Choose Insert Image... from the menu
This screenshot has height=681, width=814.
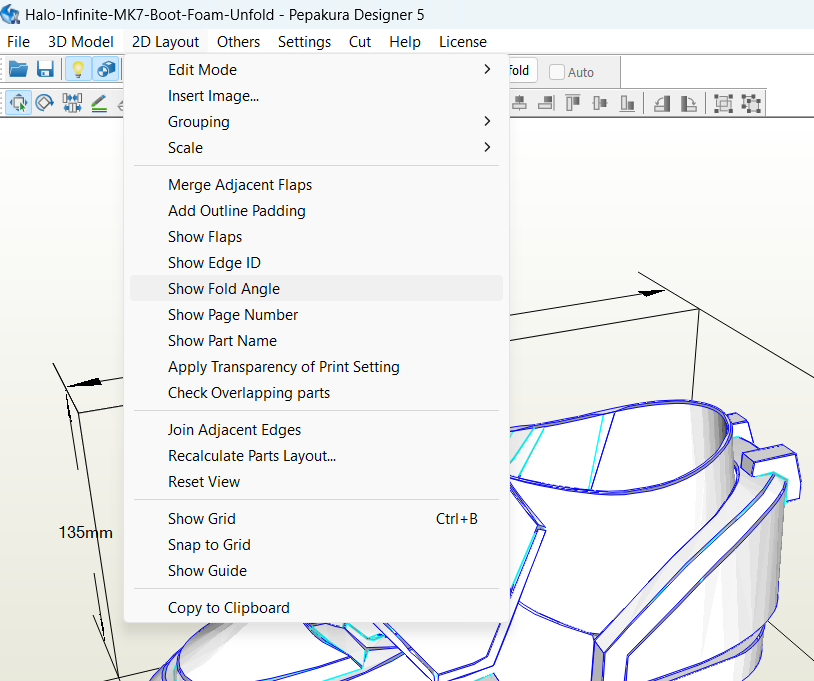(316, 96)
